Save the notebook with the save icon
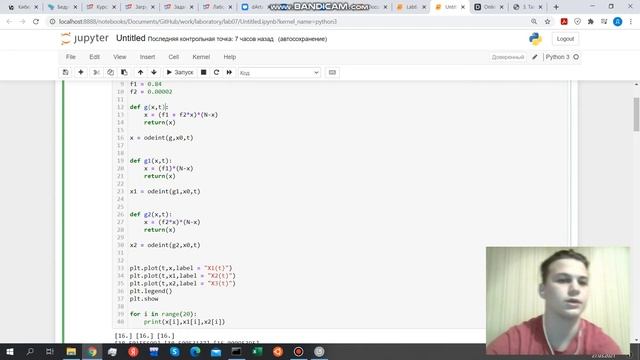Screen dimensions: 640x360 (x=65, y=72)
